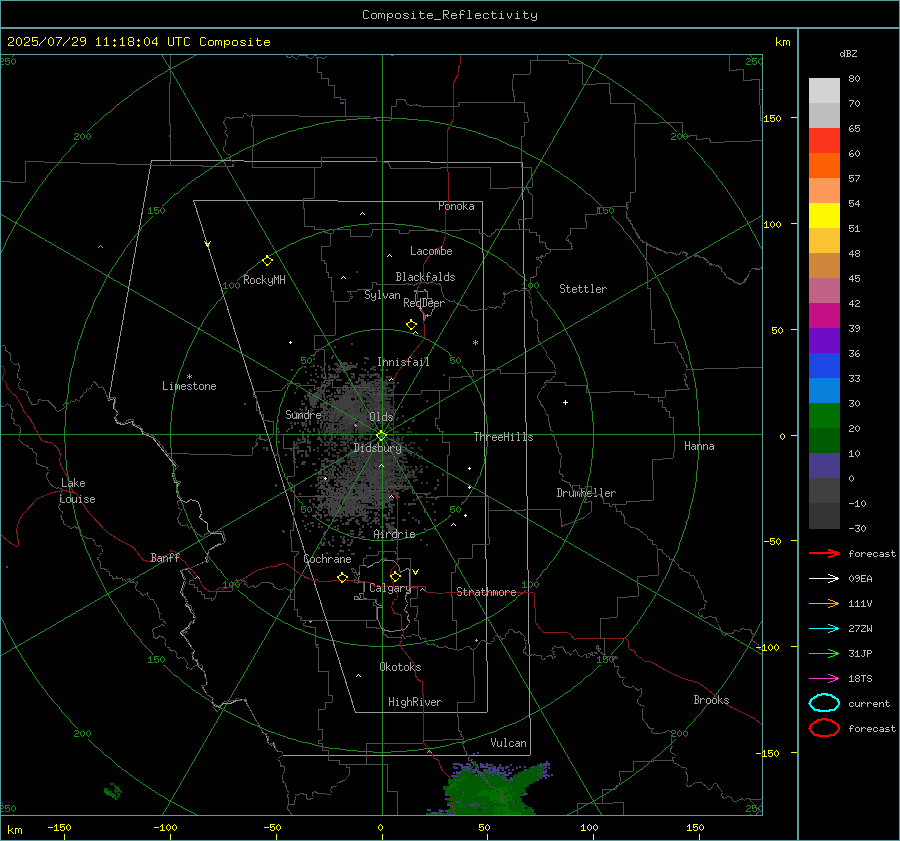Click the ThreeHills label

(503, 437)
